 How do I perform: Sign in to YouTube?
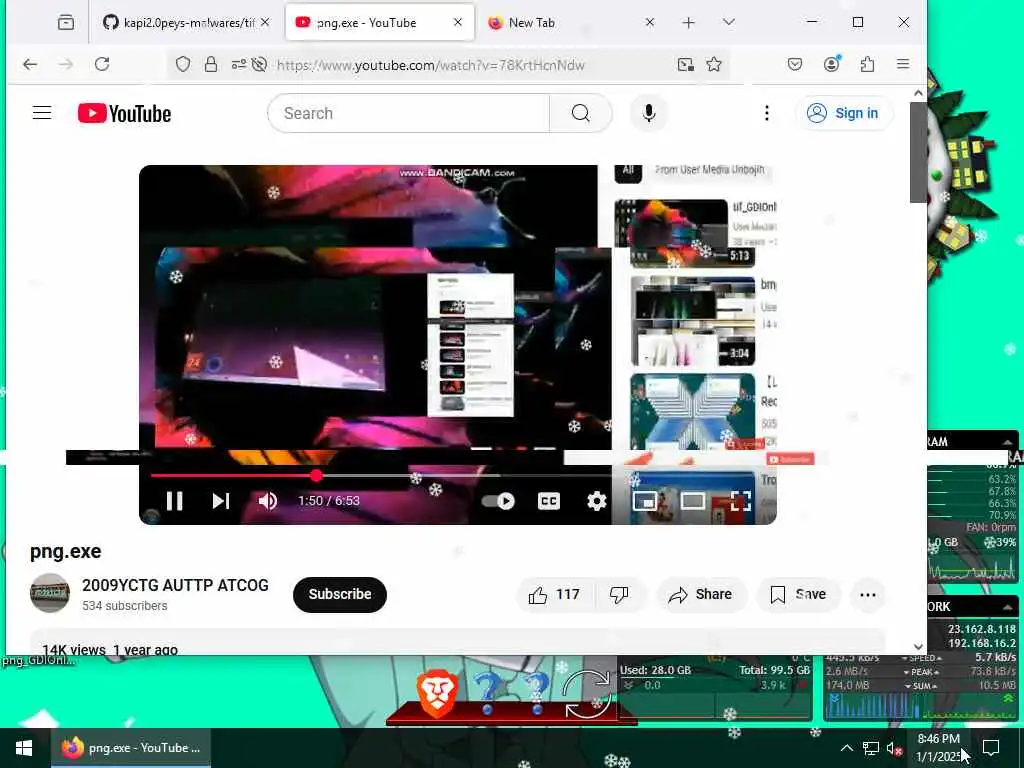tap(844, 113)
